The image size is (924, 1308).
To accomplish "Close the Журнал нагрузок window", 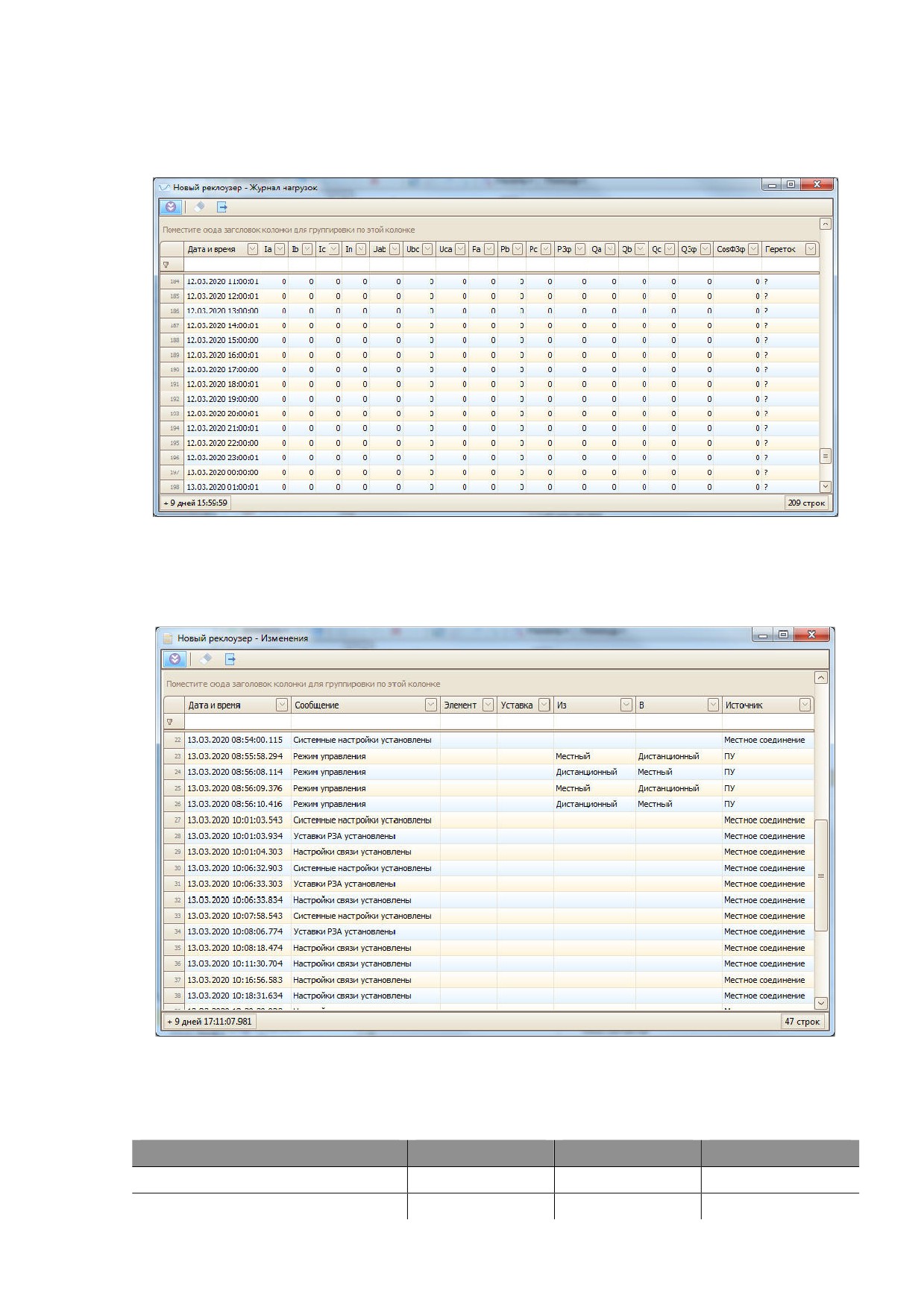I will tap(817, 184).
